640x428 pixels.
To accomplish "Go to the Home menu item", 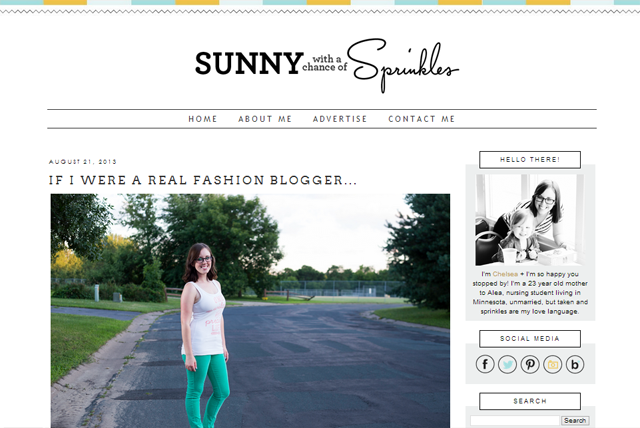I will tap(202, 119).
